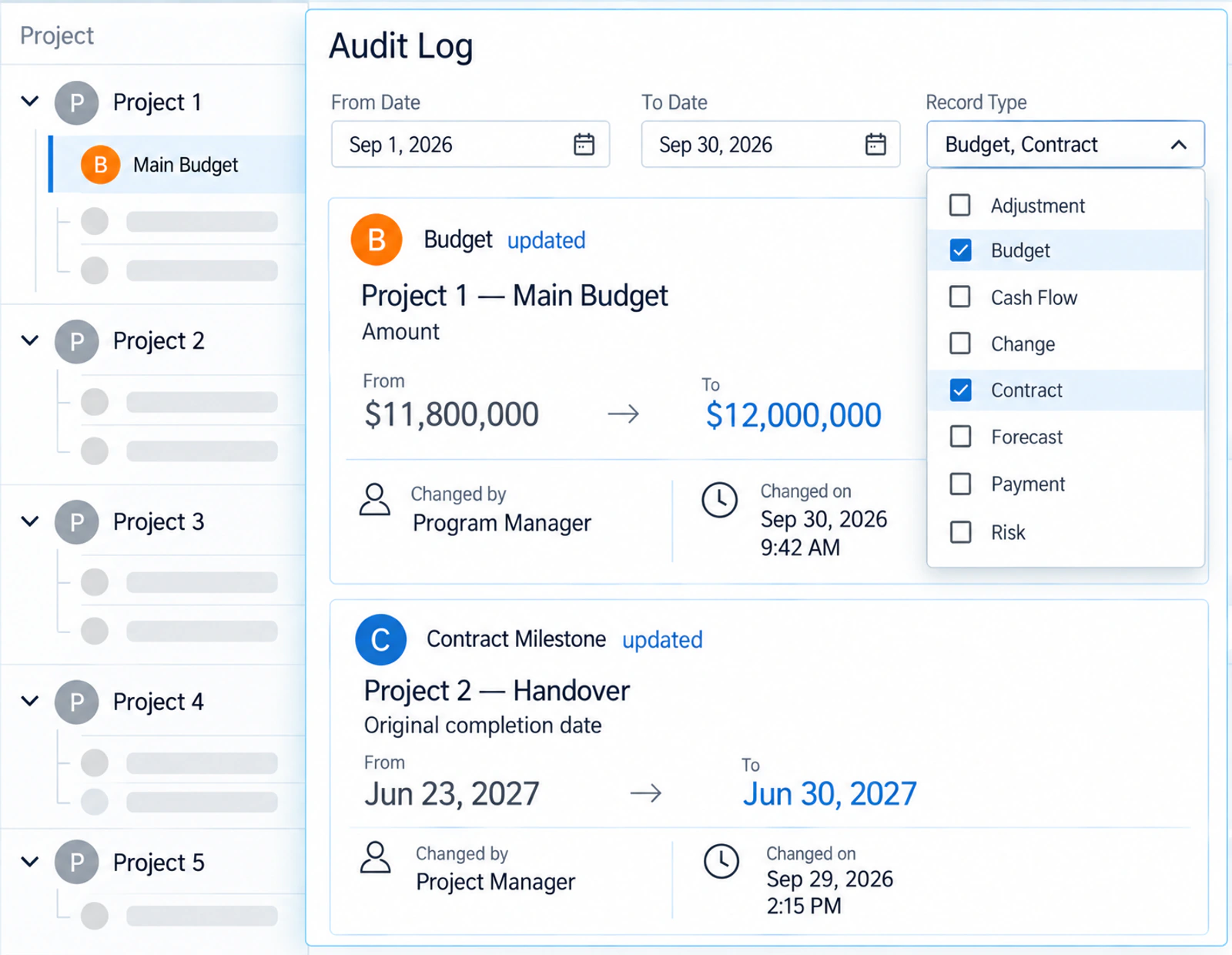Click the user icon beside Project Manager
This screenshot has width=1232, height=955.
coord(376,857)
